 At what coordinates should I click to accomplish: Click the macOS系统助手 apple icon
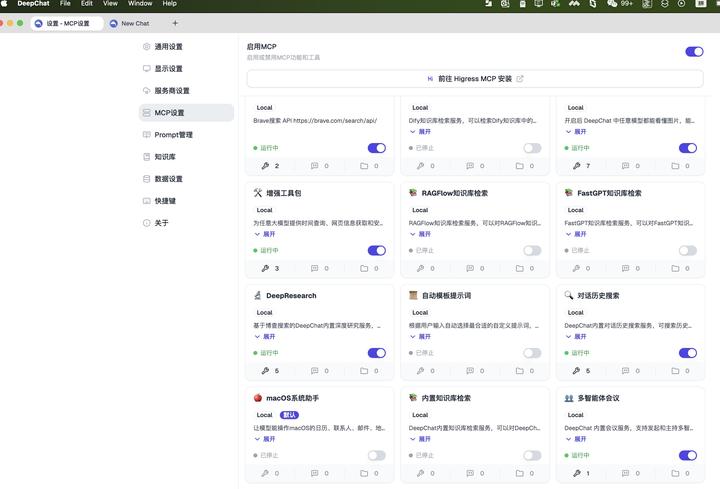pyautogui.click(x=258, y=398)
